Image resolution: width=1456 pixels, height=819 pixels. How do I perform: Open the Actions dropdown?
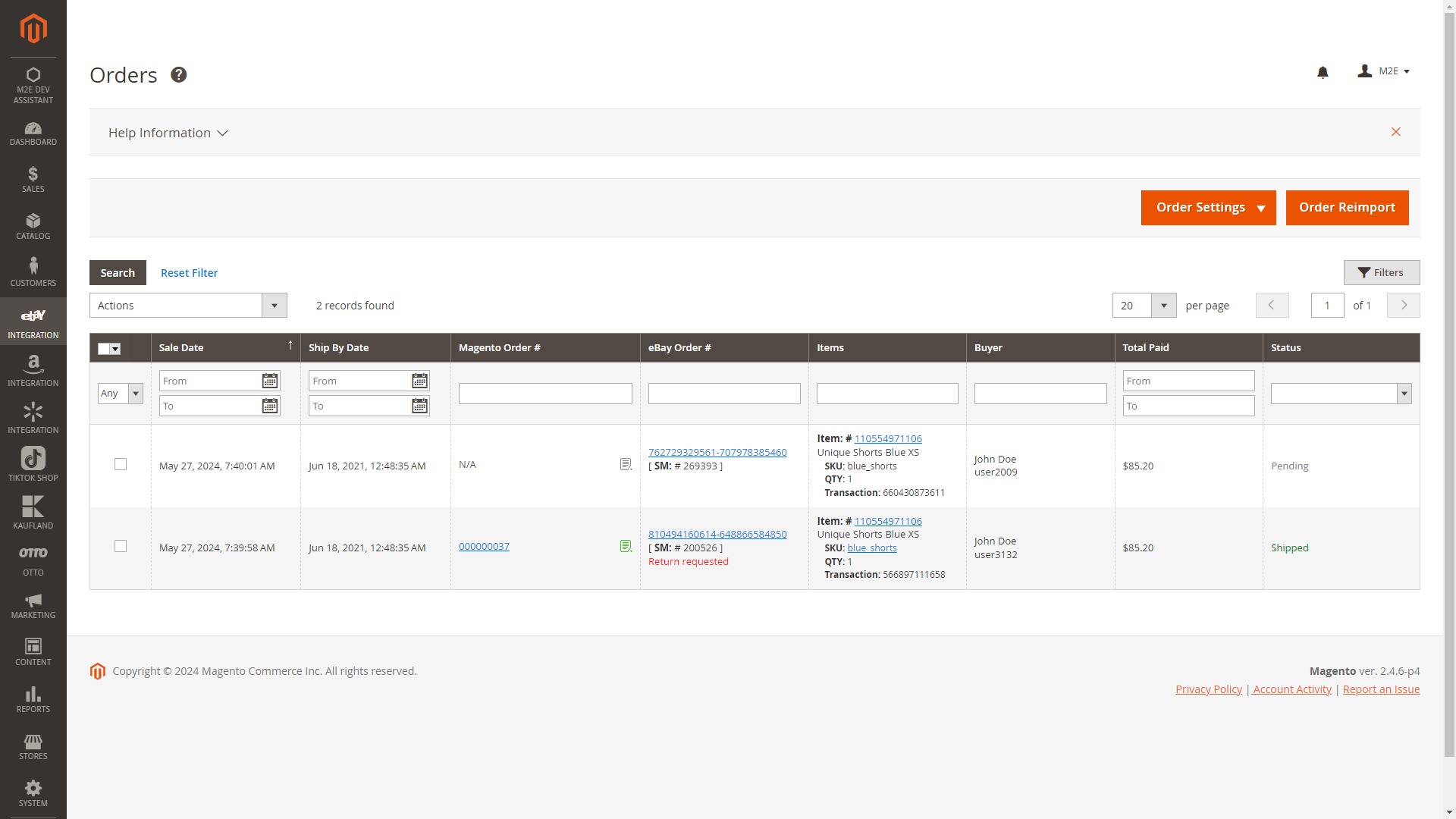click(x=188, y=306)
